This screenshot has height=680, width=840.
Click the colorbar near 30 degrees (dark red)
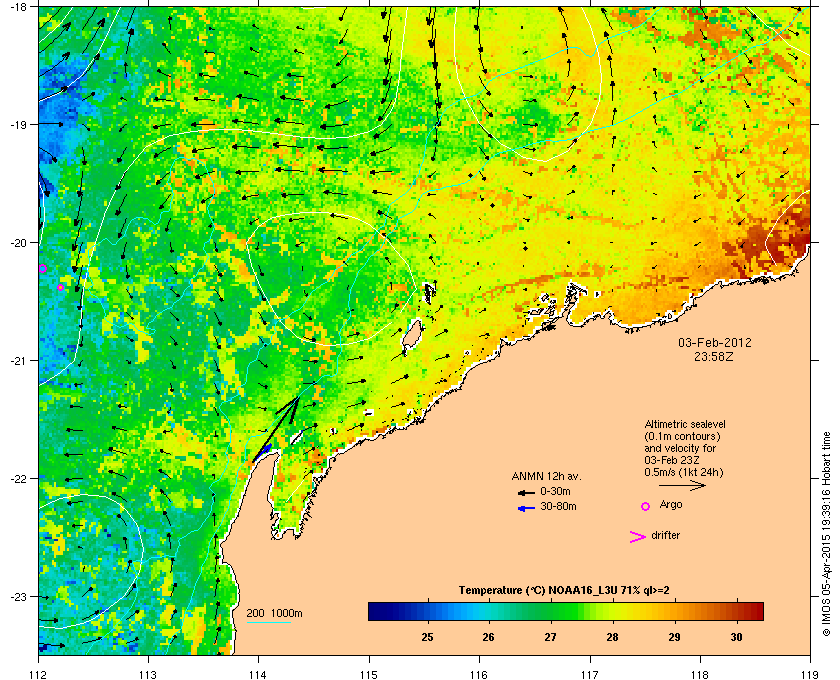pos(737,611)
